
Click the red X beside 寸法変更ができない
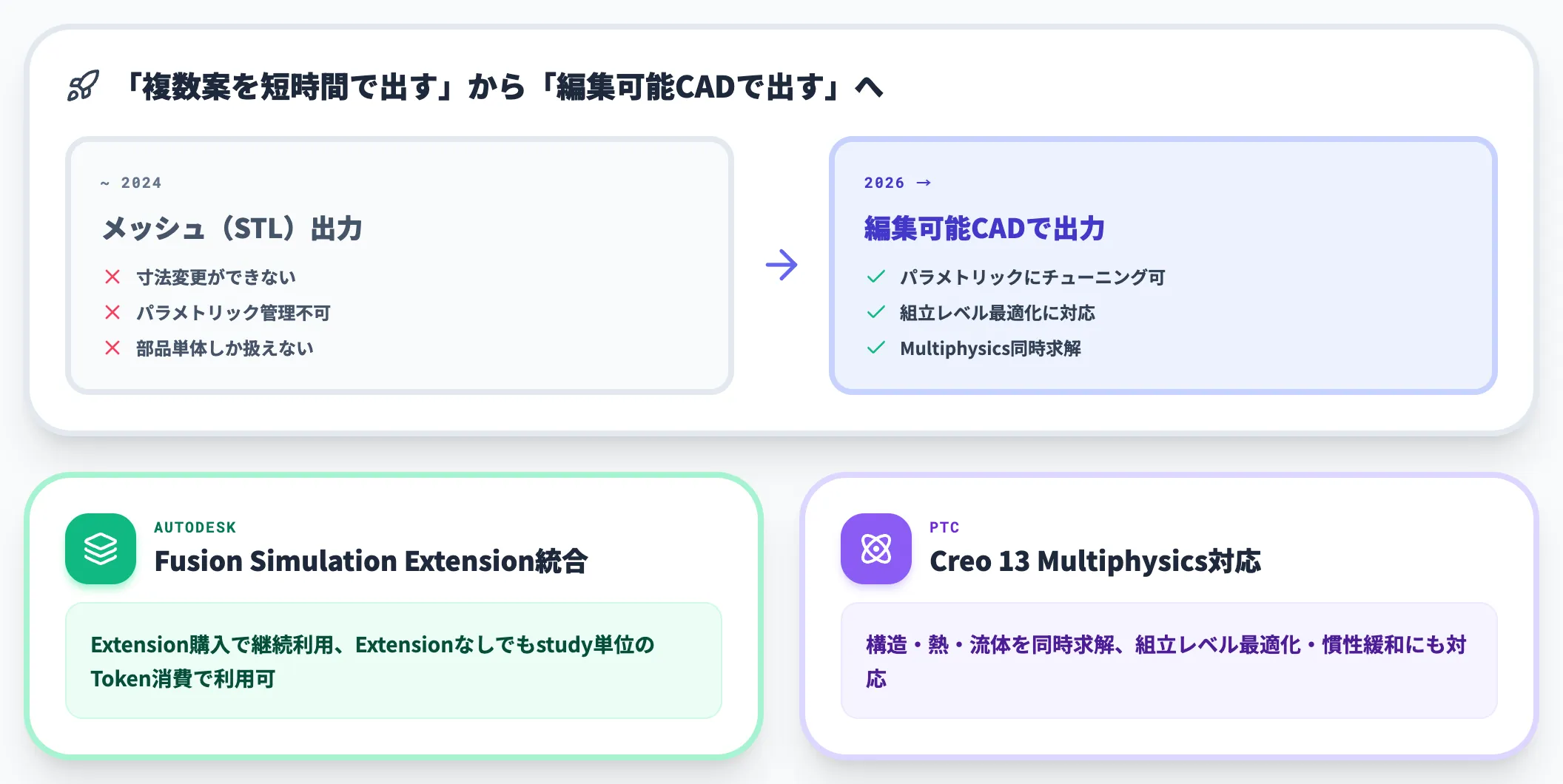tap(112, 277)
